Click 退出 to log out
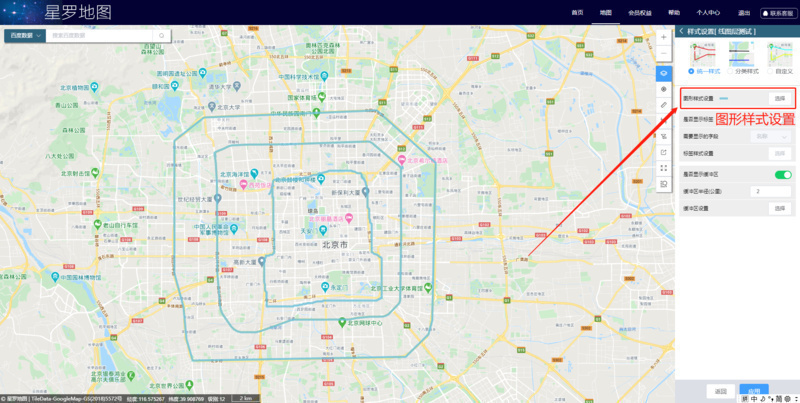800x403 pixels. pos(744,13)
